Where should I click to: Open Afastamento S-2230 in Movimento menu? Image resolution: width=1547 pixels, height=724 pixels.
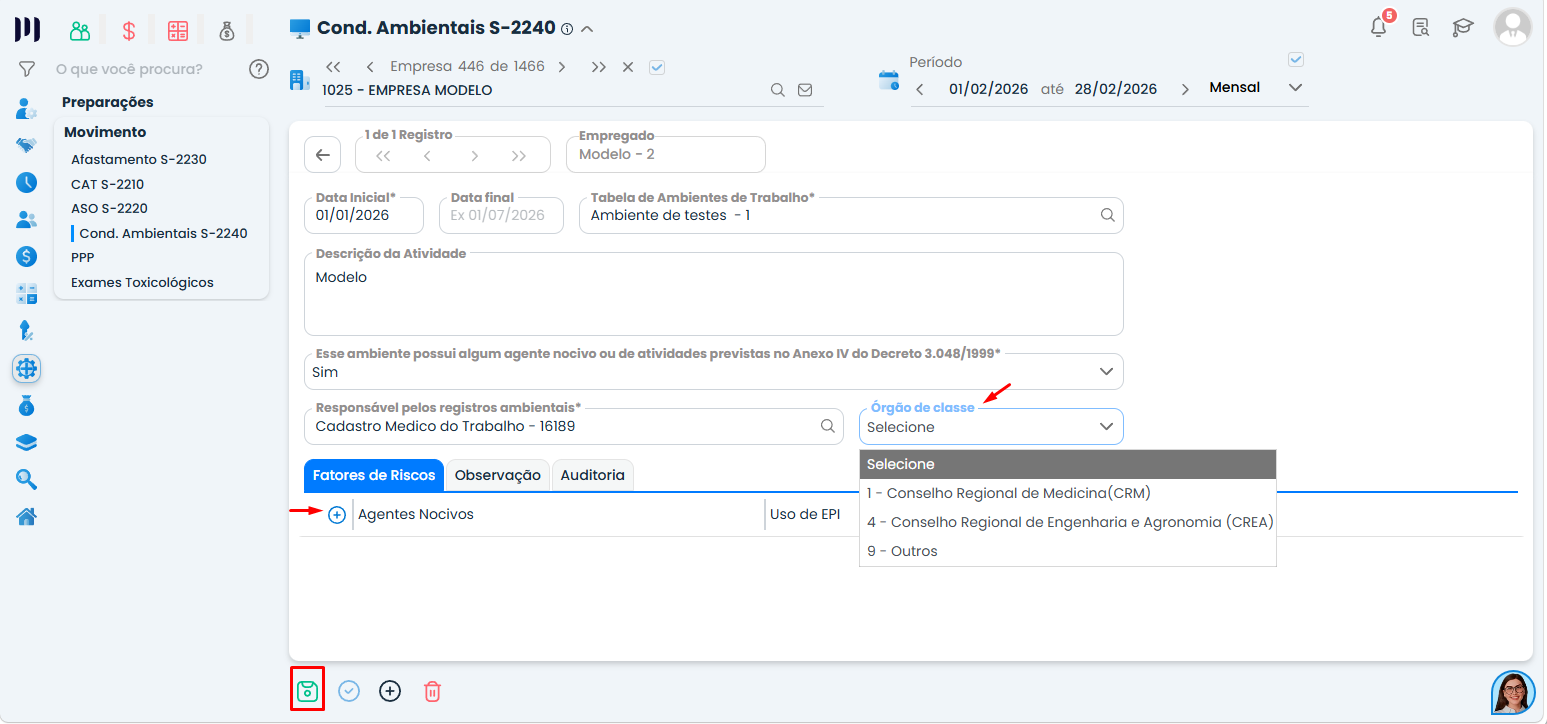pos(139,160)
